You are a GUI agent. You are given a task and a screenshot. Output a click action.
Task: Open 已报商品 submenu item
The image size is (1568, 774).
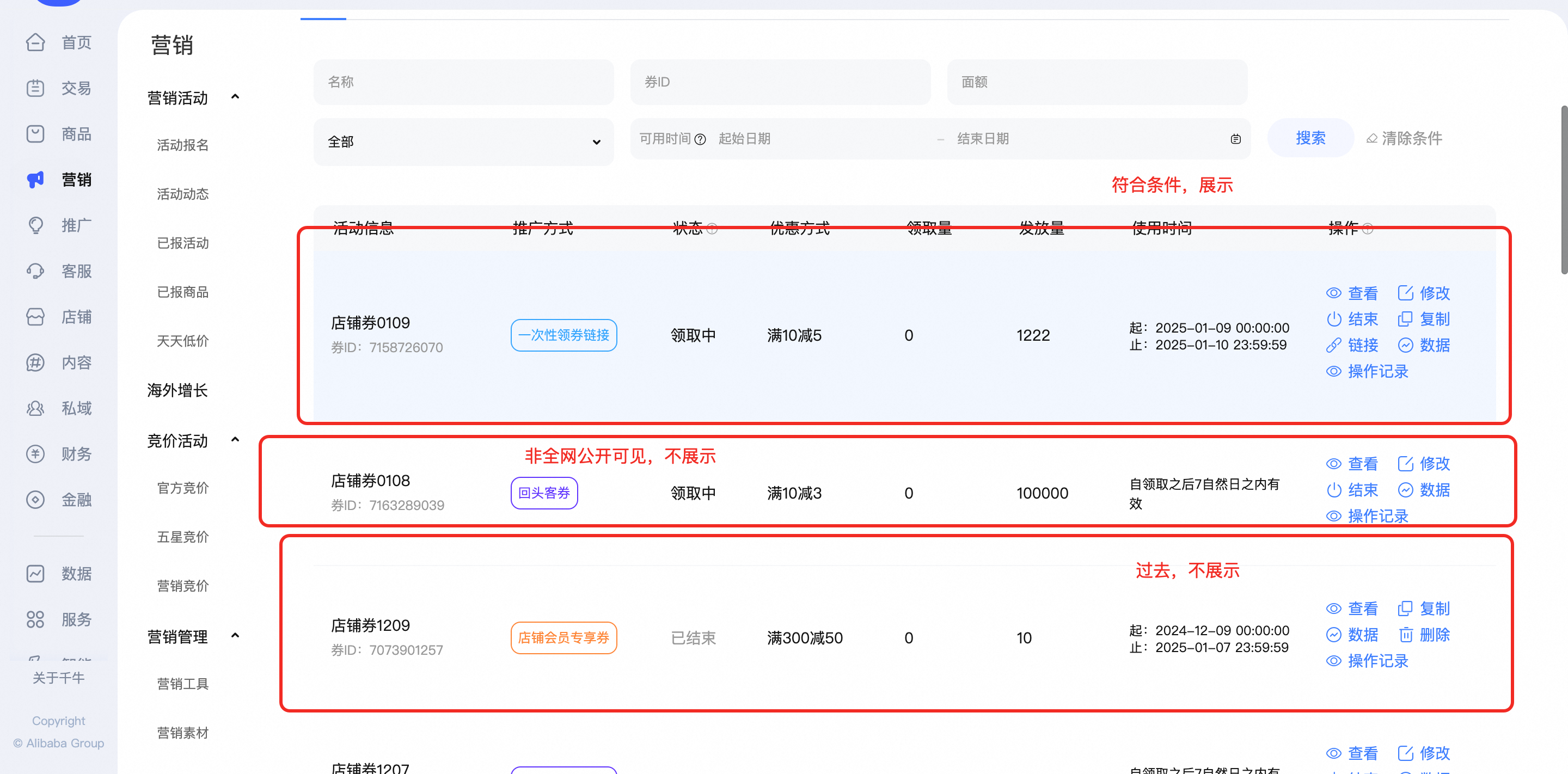pos(182,293)
